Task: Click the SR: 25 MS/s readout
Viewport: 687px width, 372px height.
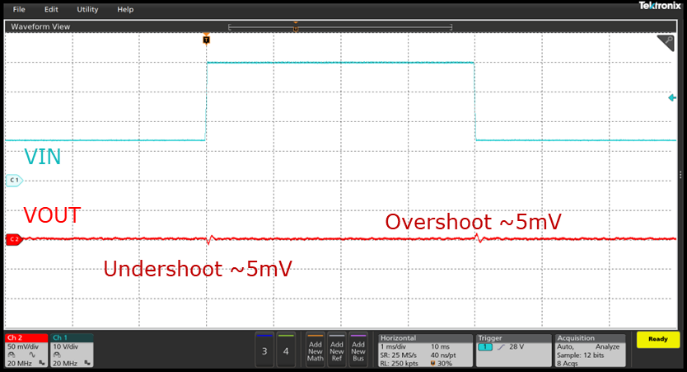Action: [398, 355]
